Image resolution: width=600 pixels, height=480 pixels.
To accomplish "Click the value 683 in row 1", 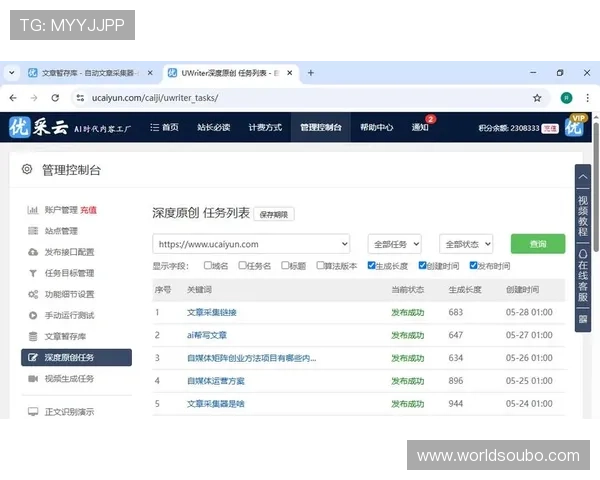I will coord(456,312).
